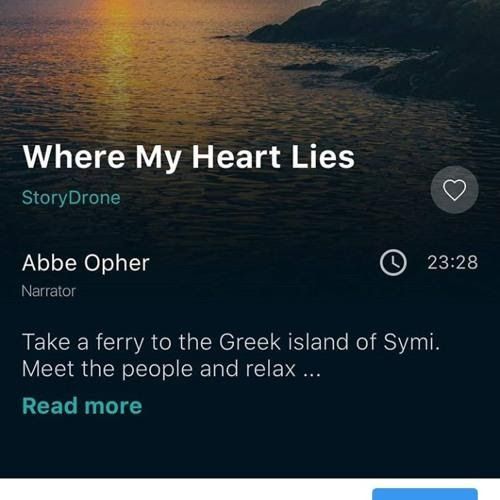Tap the word Symi in the description
This screenshot has width=500, height=500.
pyautogui.click(x=411, y=343)
